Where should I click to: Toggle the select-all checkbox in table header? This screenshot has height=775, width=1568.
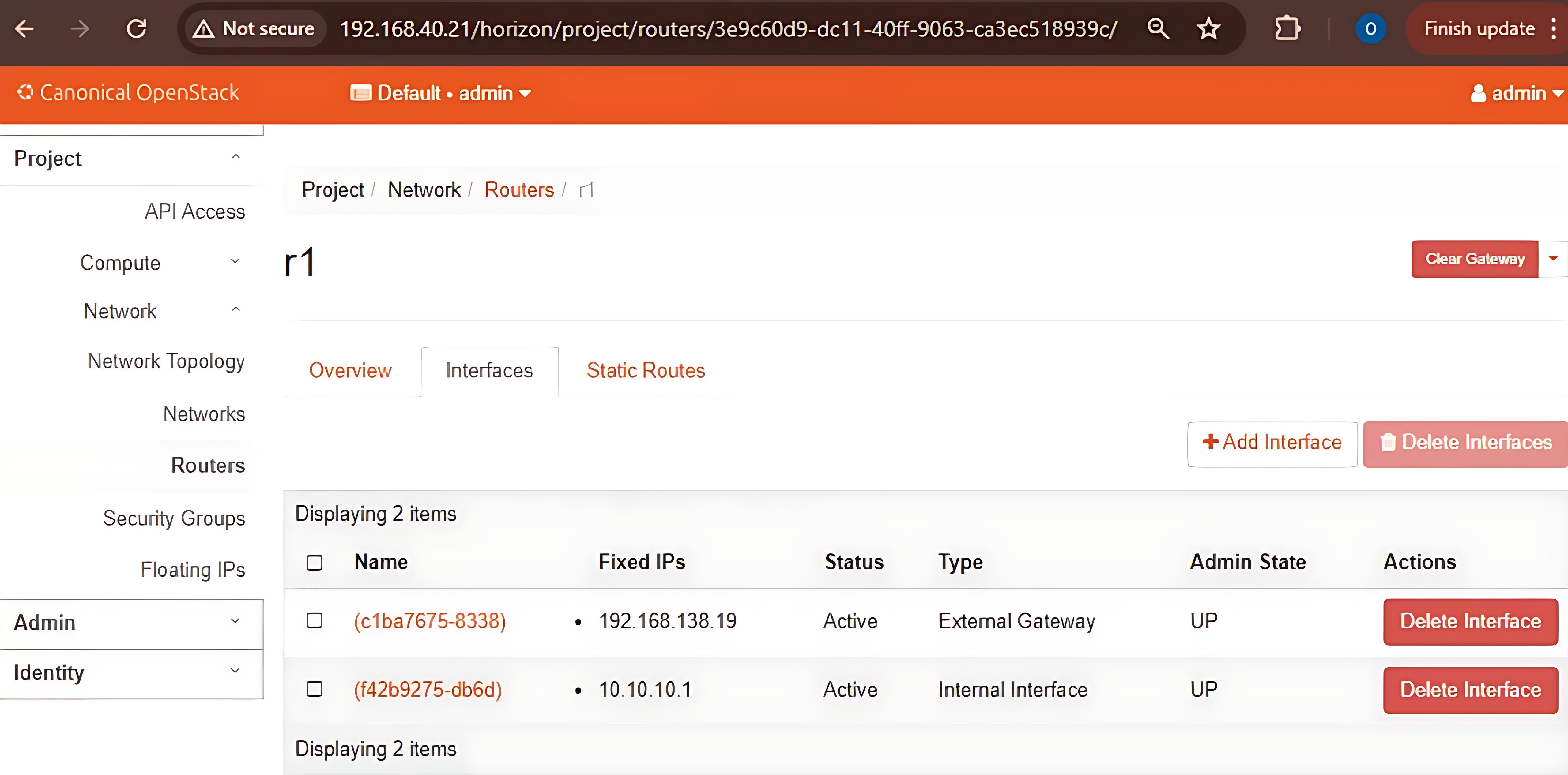(315, 562)
